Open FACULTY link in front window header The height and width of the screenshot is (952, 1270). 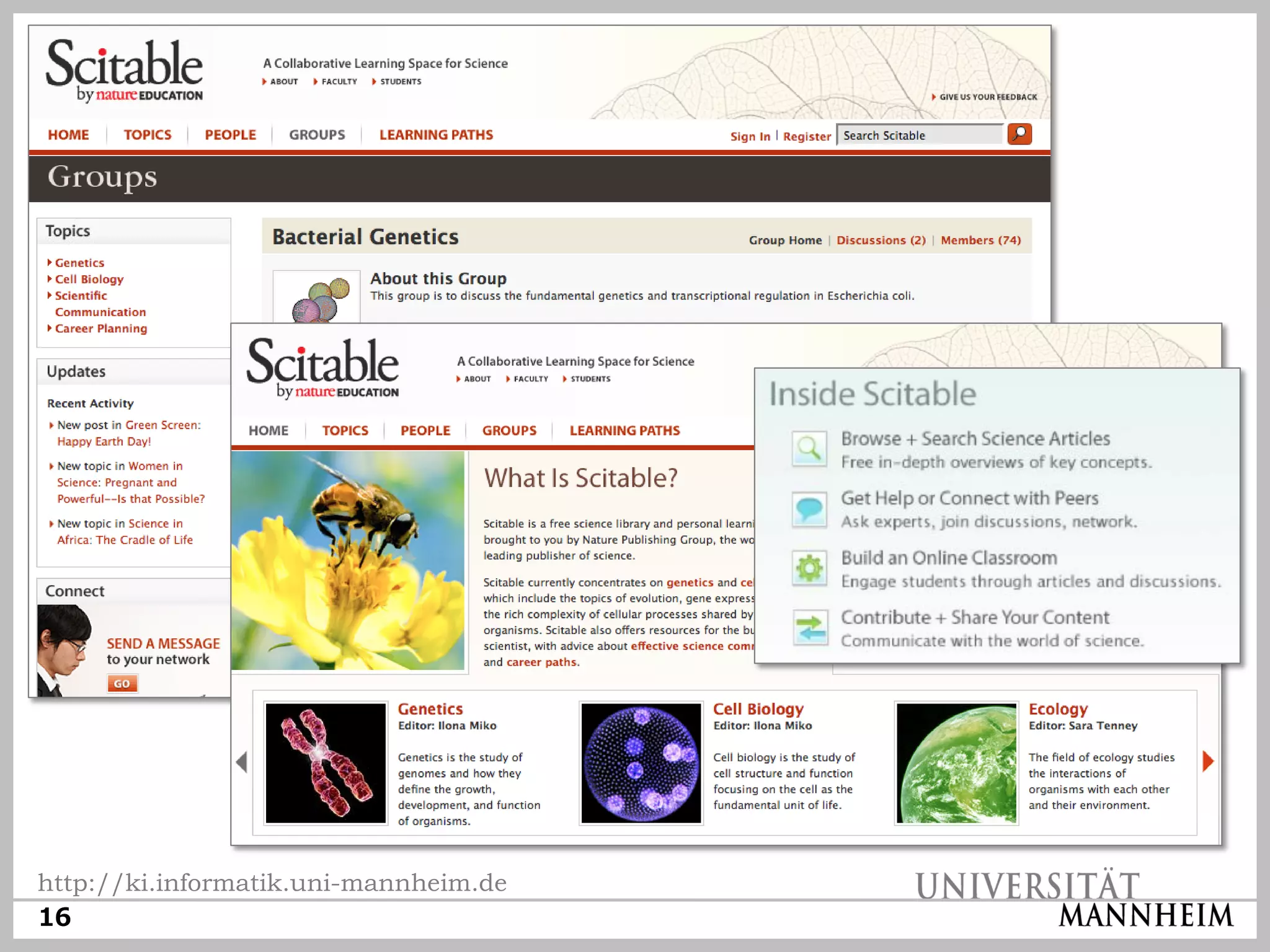527,379
